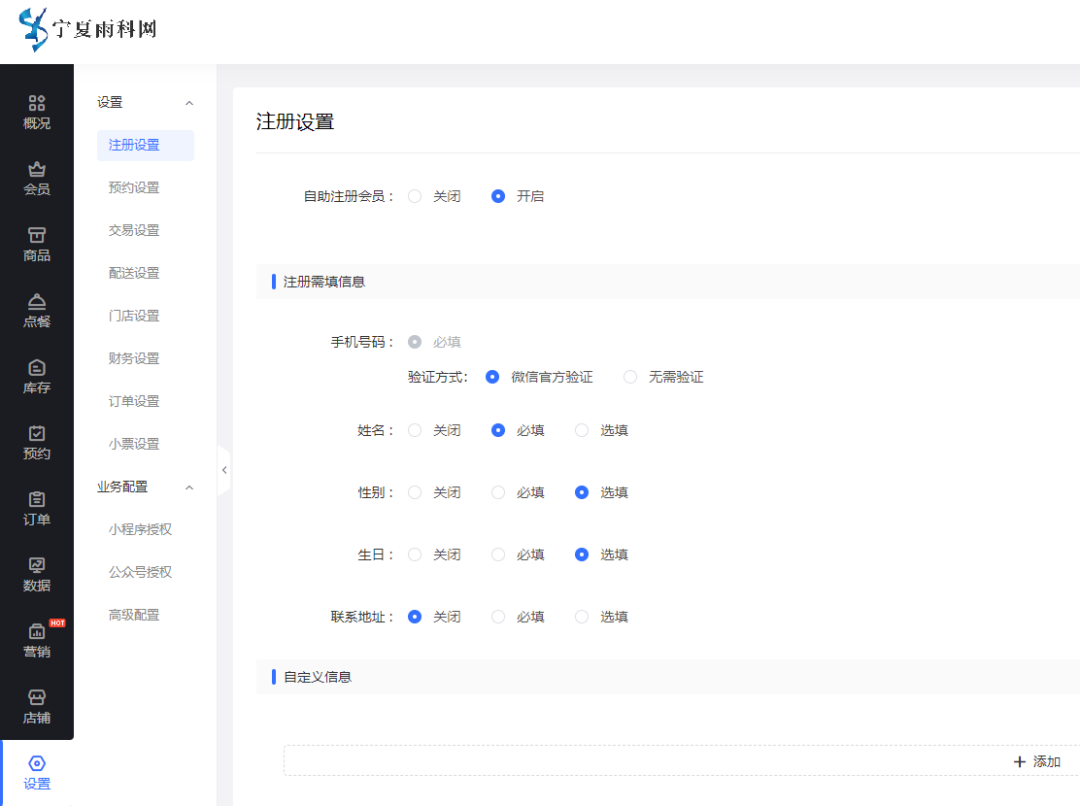The width and height of the screenshot is (1080, 806).
Task: Set 生日 to 选填
Action: [x=582, y=555]
